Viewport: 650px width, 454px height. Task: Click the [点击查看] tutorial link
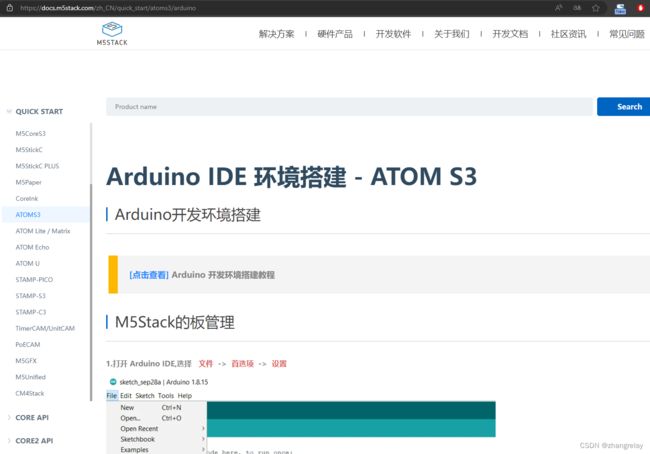(x=149, y=275)
